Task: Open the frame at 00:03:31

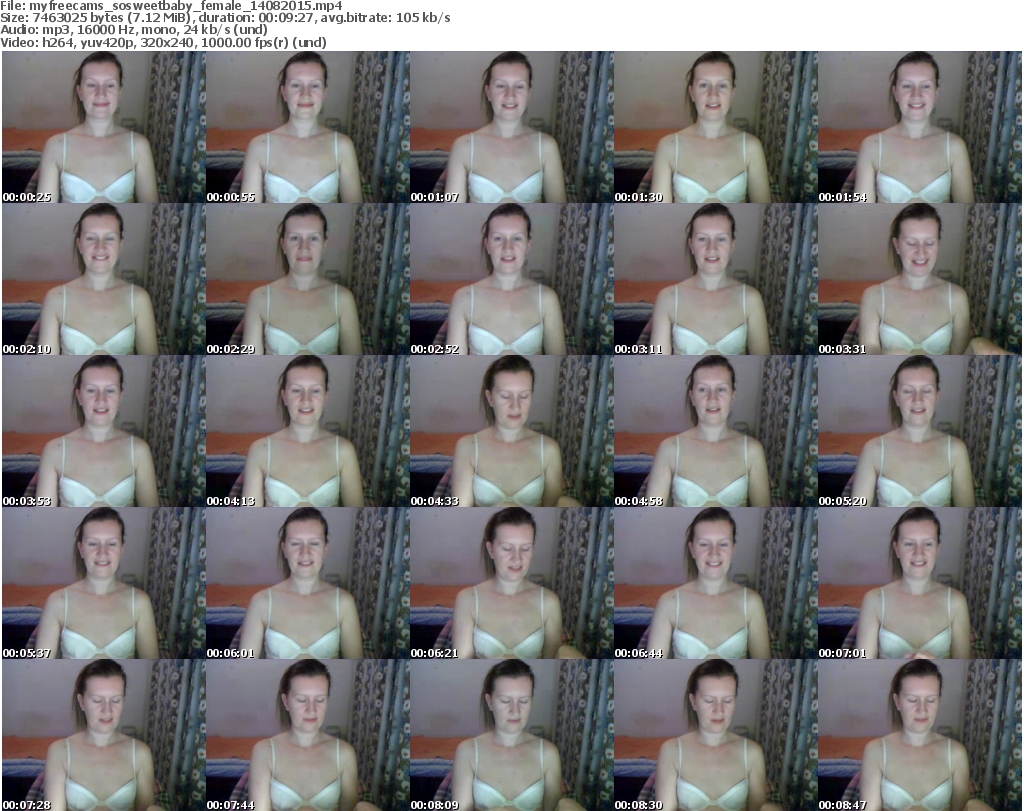Action: (920, 279)
